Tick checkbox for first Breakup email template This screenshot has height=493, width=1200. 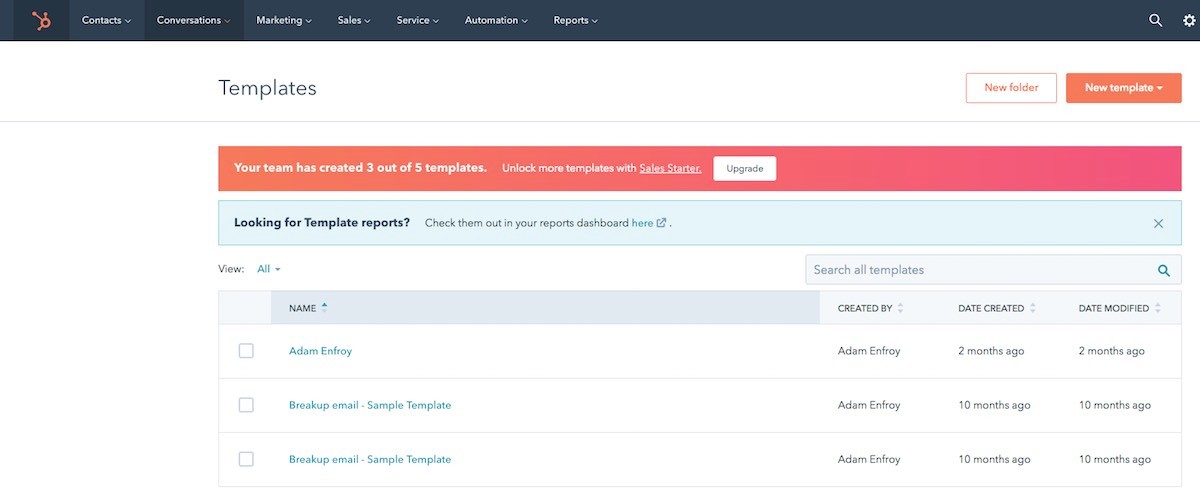246,405
